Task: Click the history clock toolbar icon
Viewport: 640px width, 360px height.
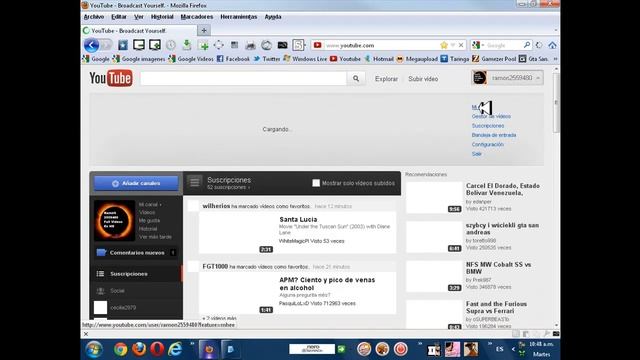Action: tap(171, 45)
